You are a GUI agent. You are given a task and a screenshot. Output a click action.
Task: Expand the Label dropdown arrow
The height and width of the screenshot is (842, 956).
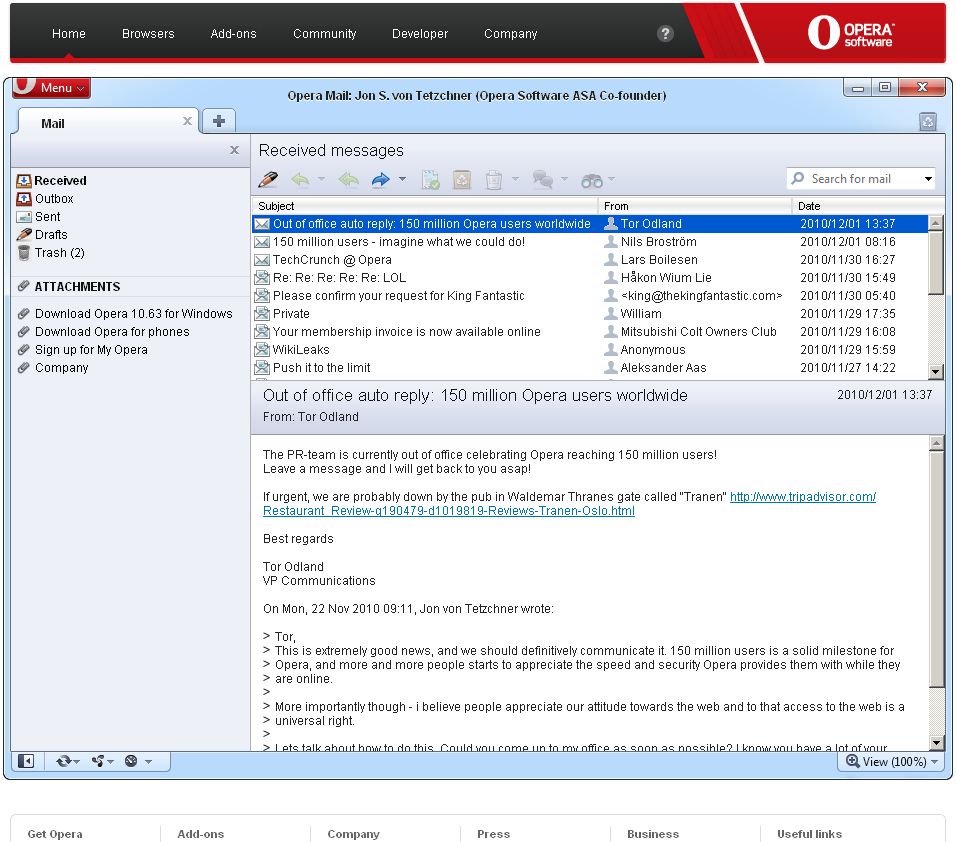pyautogui.click(x=564, y=179)
